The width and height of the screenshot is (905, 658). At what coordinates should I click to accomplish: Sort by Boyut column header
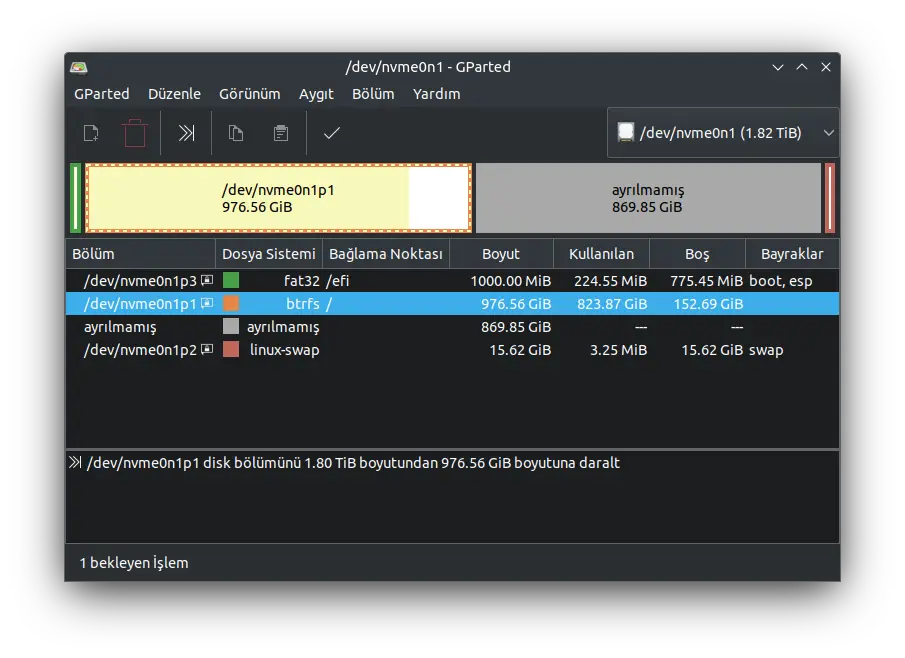tap(501, 254)
